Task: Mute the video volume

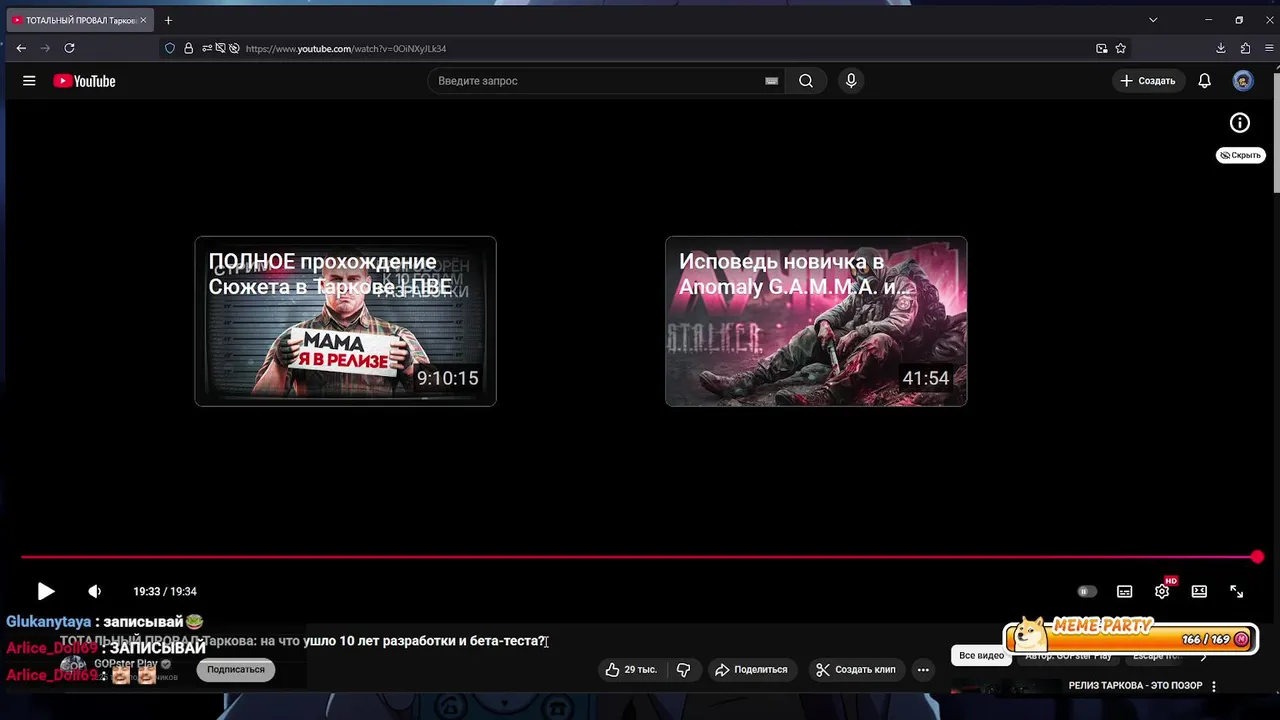Action: click(94, 591)
